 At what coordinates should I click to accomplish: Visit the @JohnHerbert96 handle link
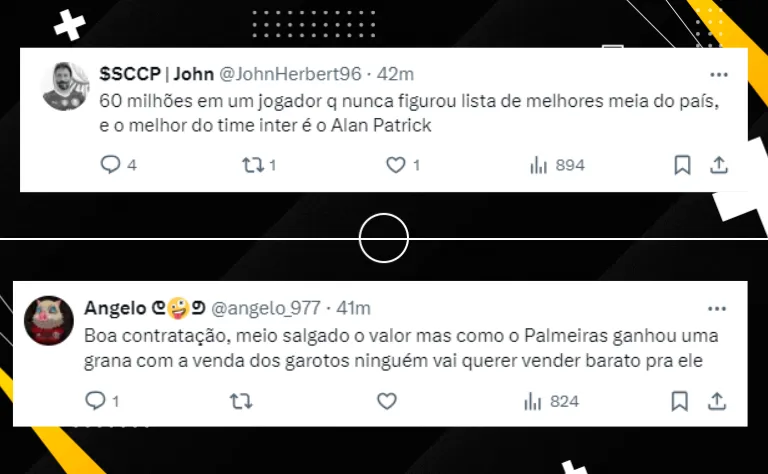(x=290, y=74)
